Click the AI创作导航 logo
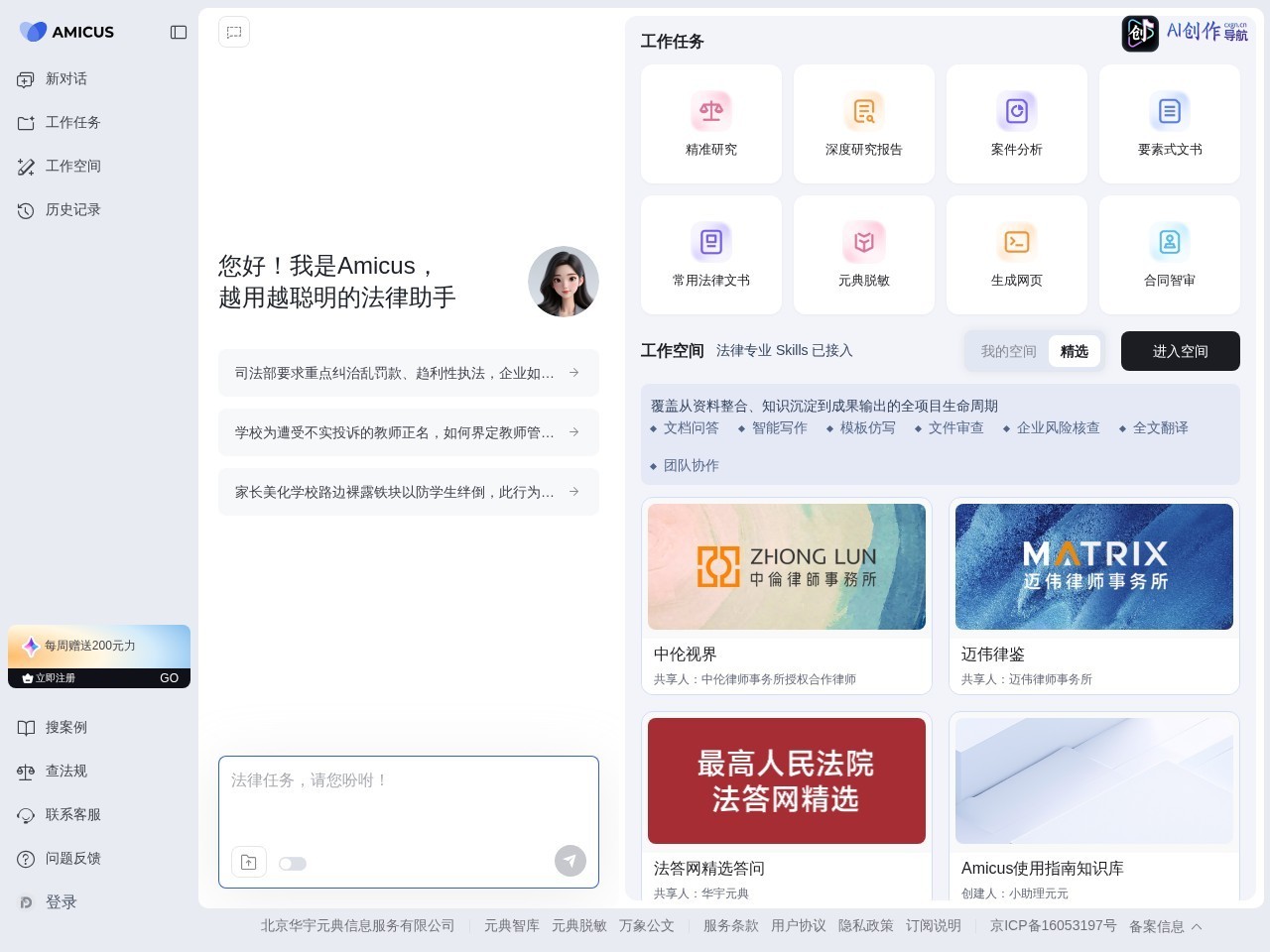 (x=1186, y=33)
